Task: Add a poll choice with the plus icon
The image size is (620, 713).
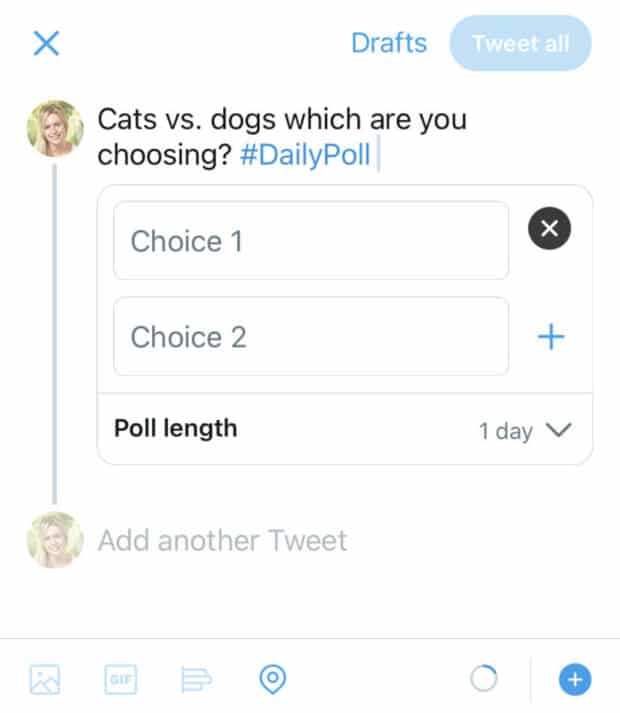Action: tap(551, 337)
